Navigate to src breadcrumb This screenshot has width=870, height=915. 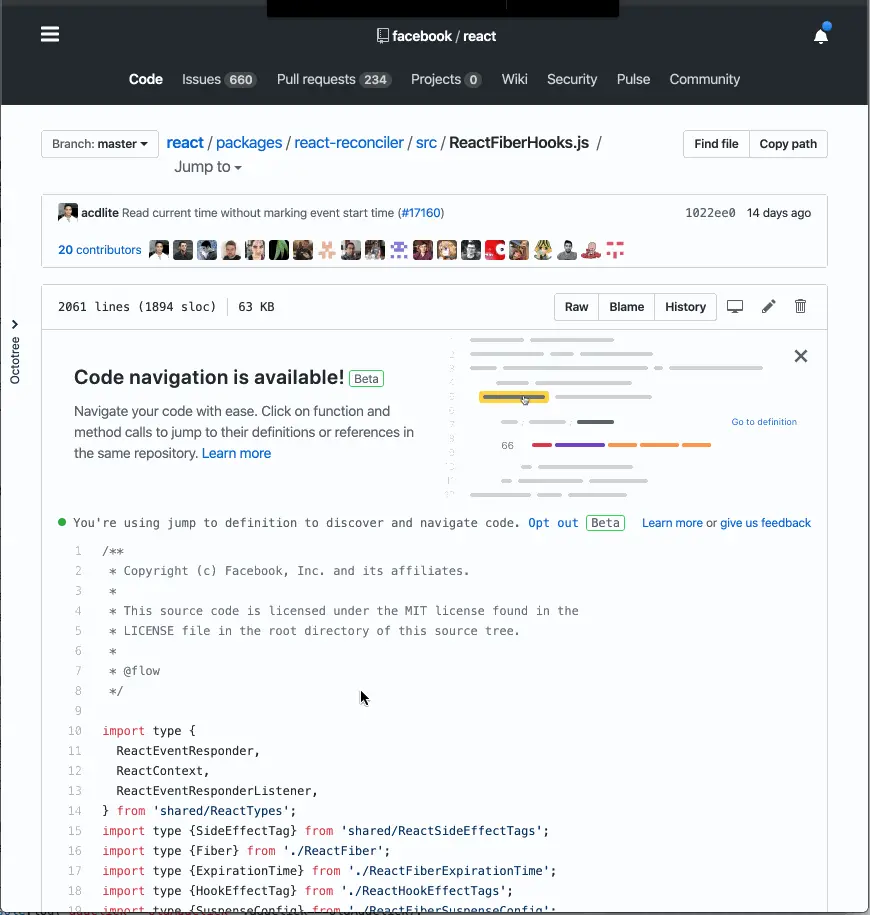pyautogui.click(x=426, y=143)
